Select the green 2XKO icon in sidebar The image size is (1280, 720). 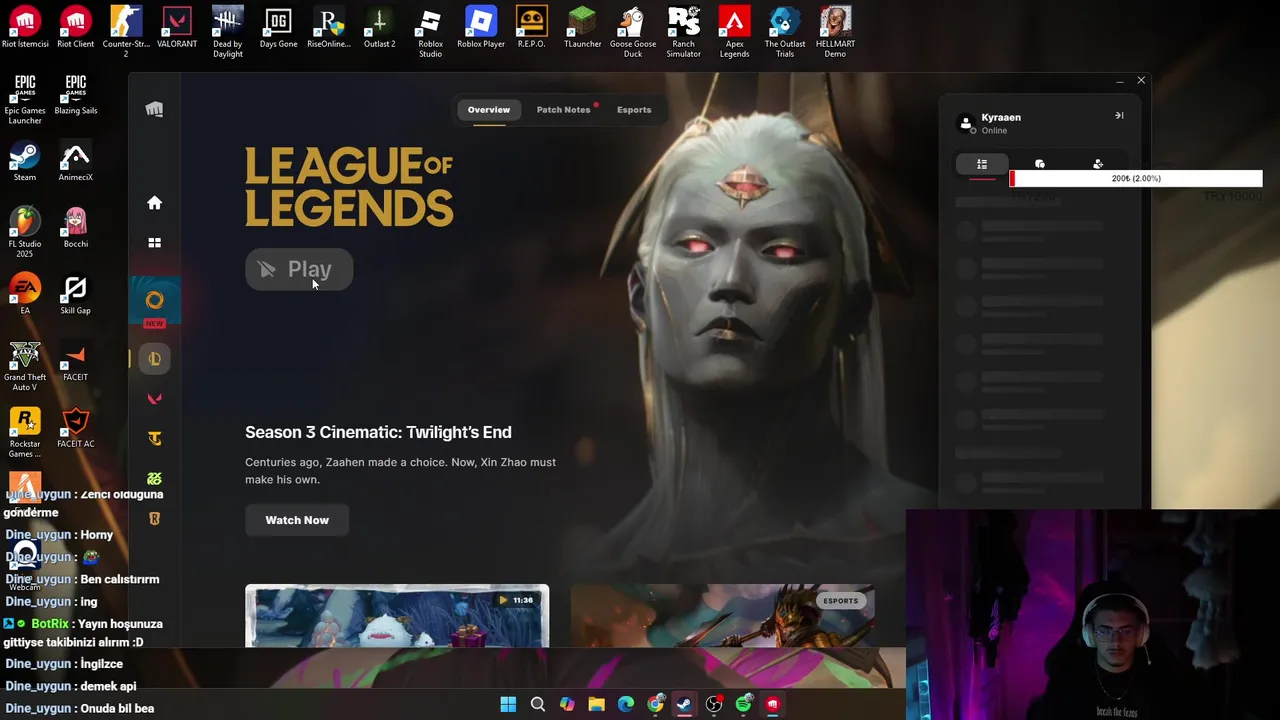[154, 479]
